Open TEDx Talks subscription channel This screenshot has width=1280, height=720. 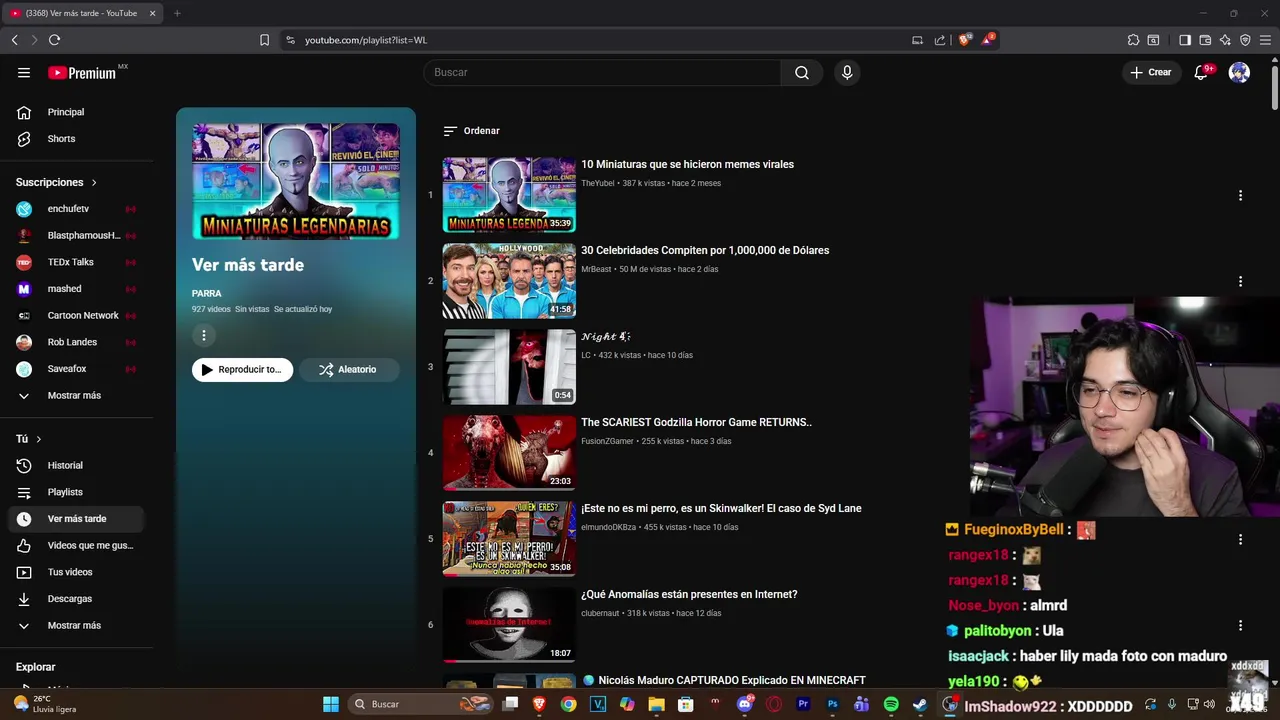pos(75,262)
